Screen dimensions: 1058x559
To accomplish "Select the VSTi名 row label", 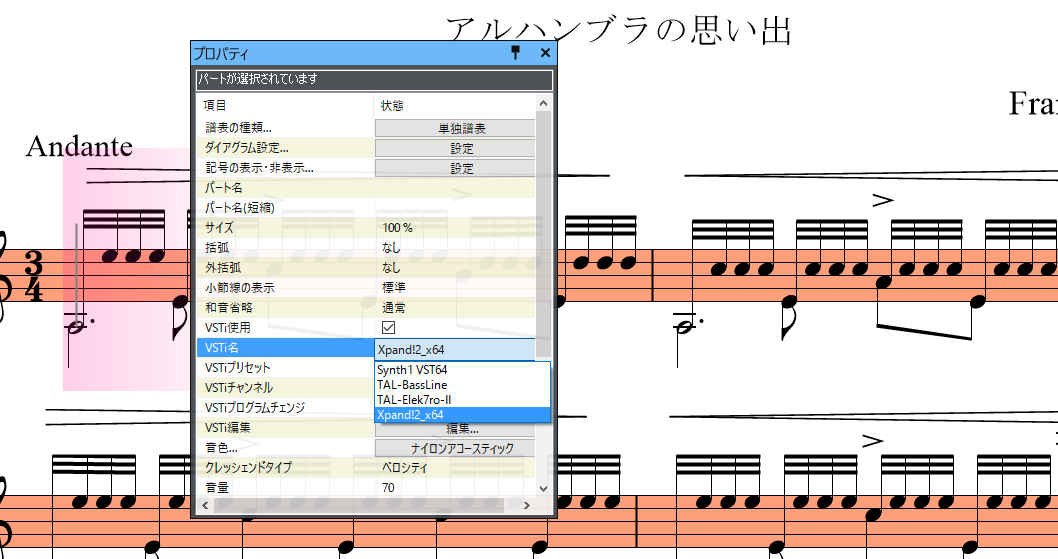I will point(222,348).
